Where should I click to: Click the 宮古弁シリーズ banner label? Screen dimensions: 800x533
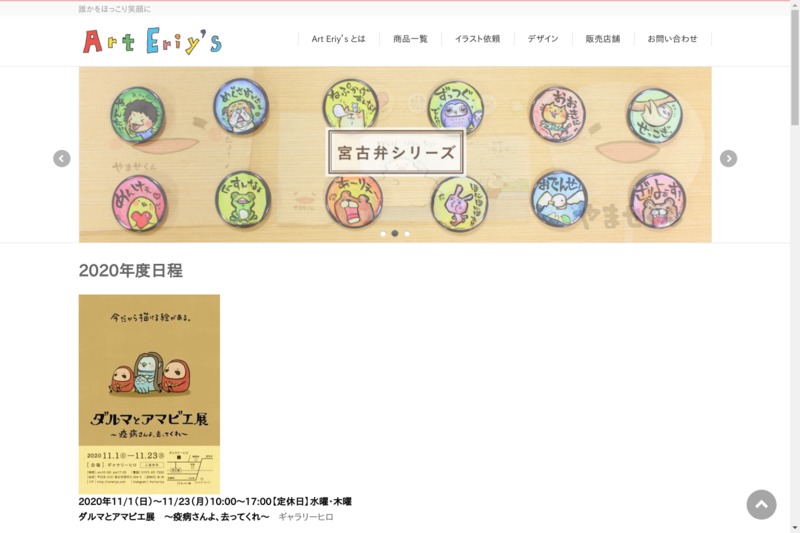(396, 152)
